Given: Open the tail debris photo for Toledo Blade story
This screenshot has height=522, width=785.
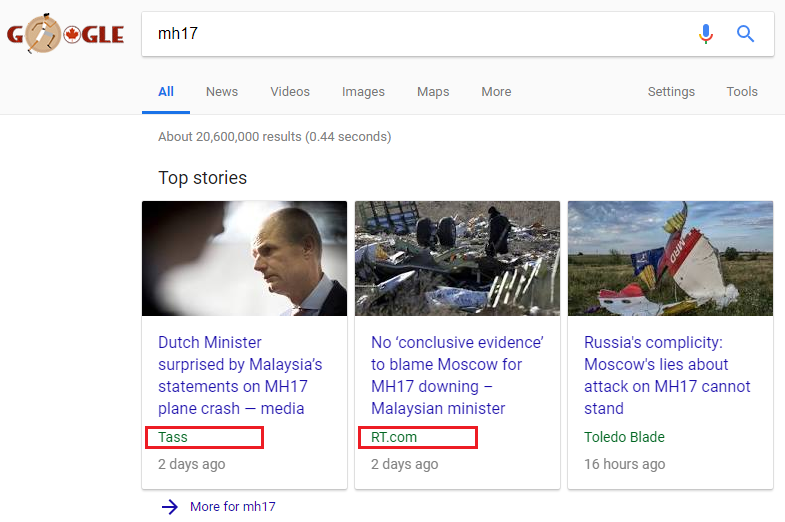Looking at the screenshot, I should pos(670,258).
